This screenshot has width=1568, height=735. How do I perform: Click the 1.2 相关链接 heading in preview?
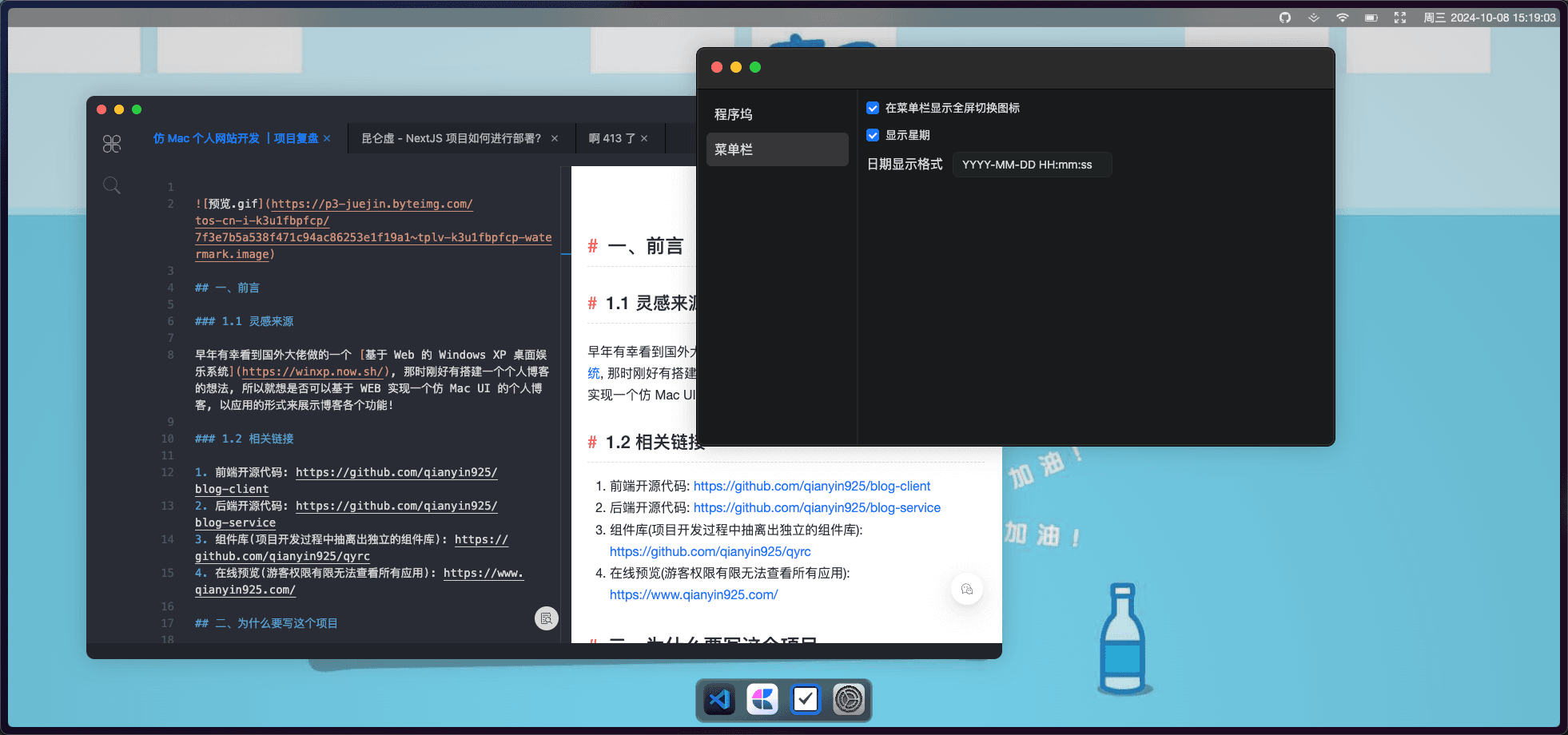pyautogui.click(x=655, y=442)
